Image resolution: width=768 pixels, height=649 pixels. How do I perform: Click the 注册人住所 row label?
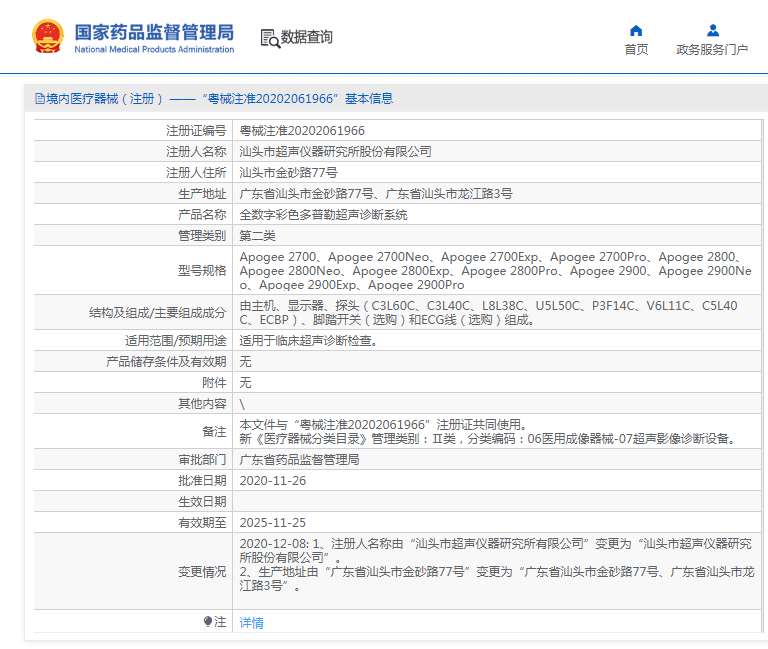coord(196,173)
